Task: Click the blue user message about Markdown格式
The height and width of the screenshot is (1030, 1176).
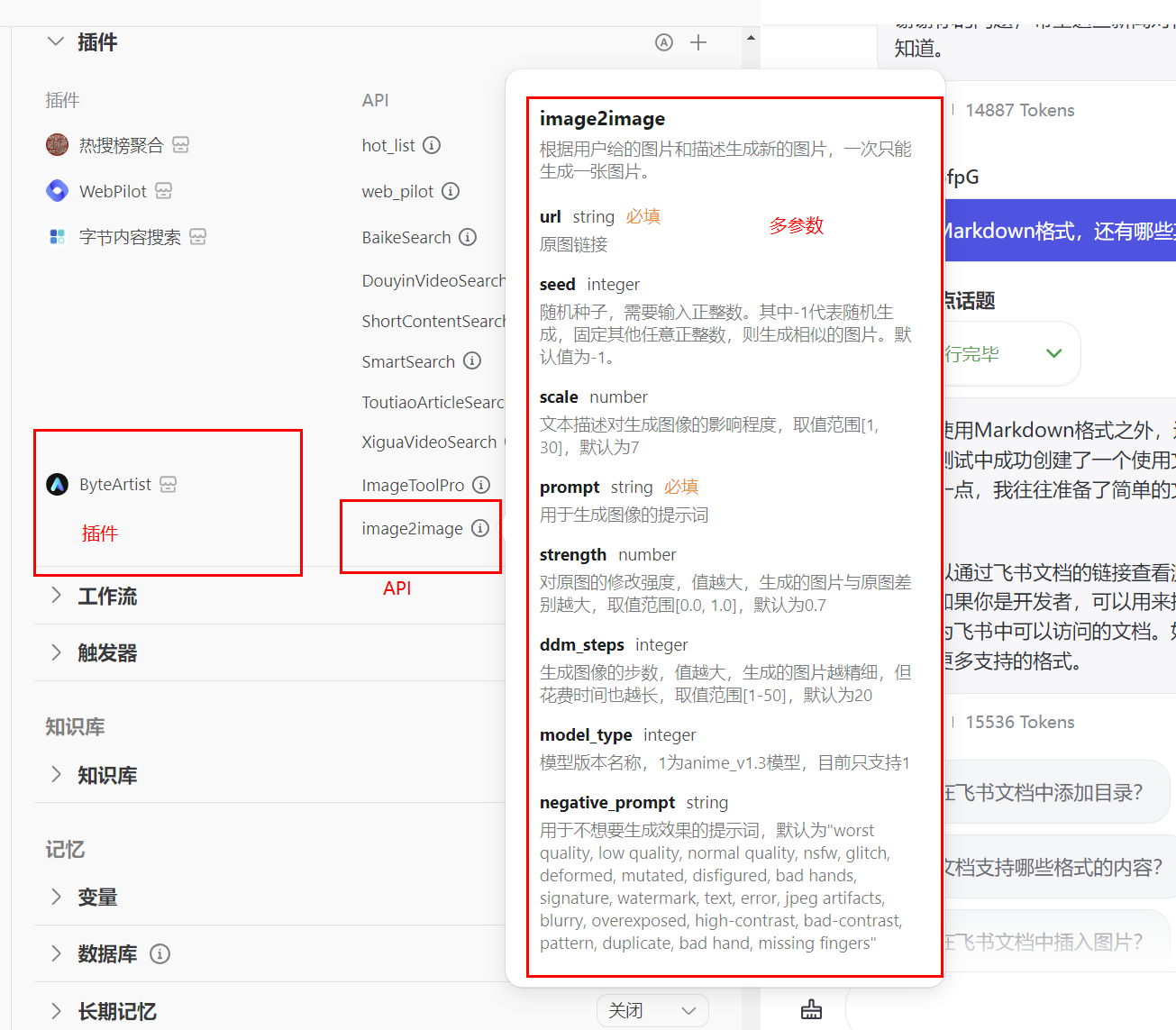Action: [x=1060, y=231]
